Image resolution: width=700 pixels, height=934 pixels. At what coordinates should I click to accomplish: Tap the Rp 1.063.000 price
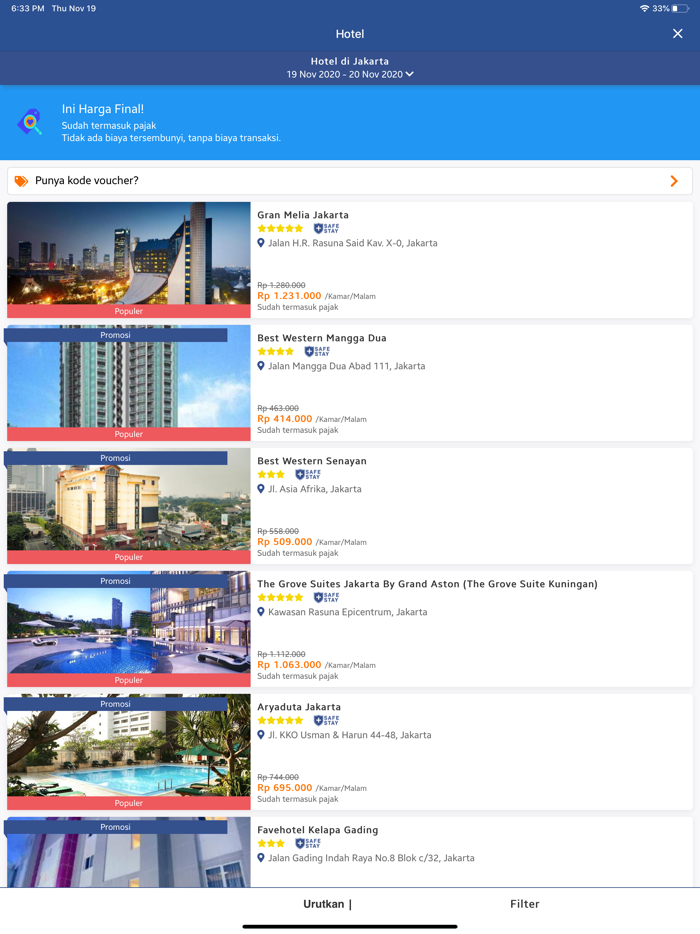coord(289,665)
